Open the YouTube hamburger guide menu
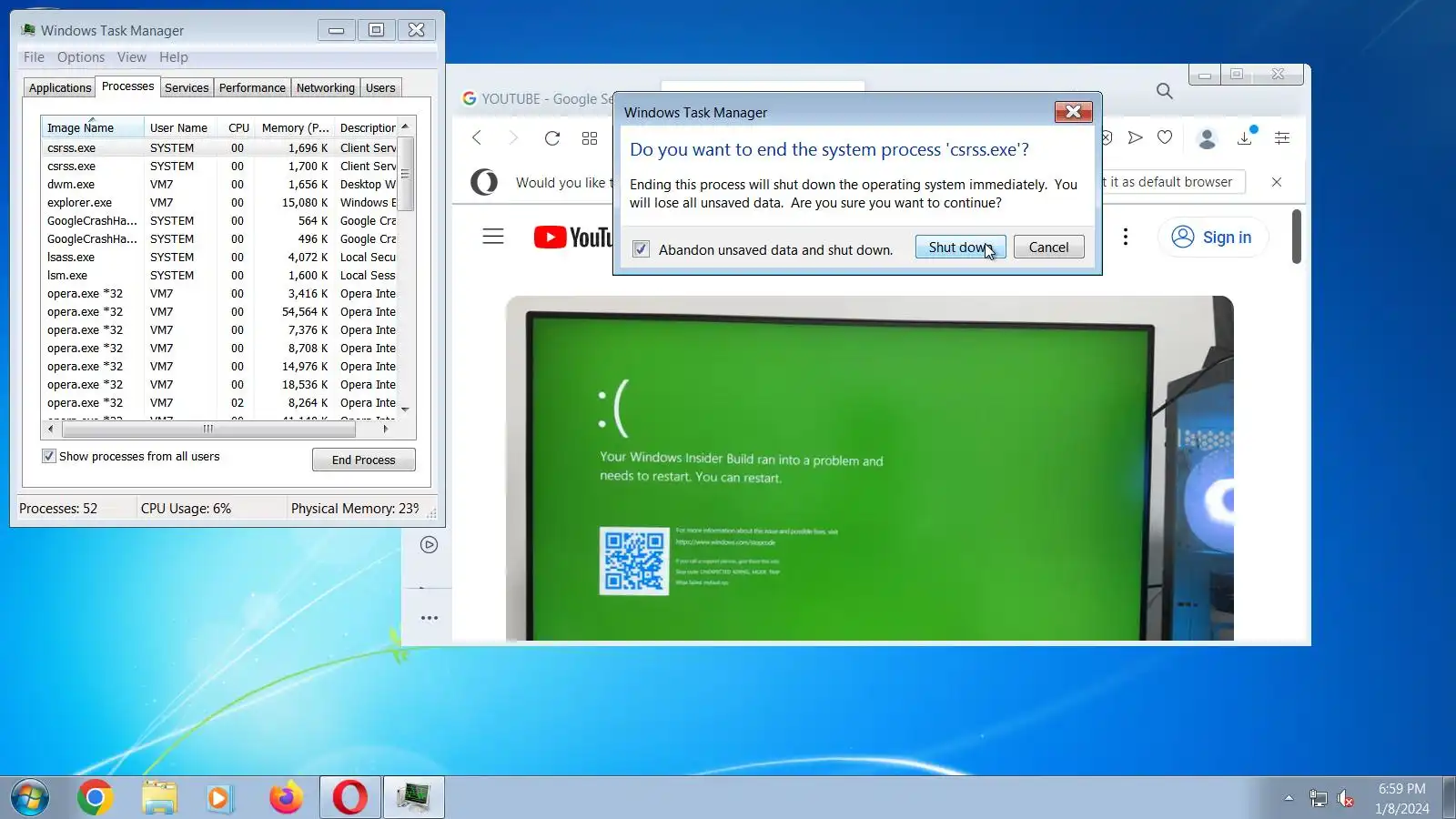The image size is (1456, 819). click(x=493, y=237)
